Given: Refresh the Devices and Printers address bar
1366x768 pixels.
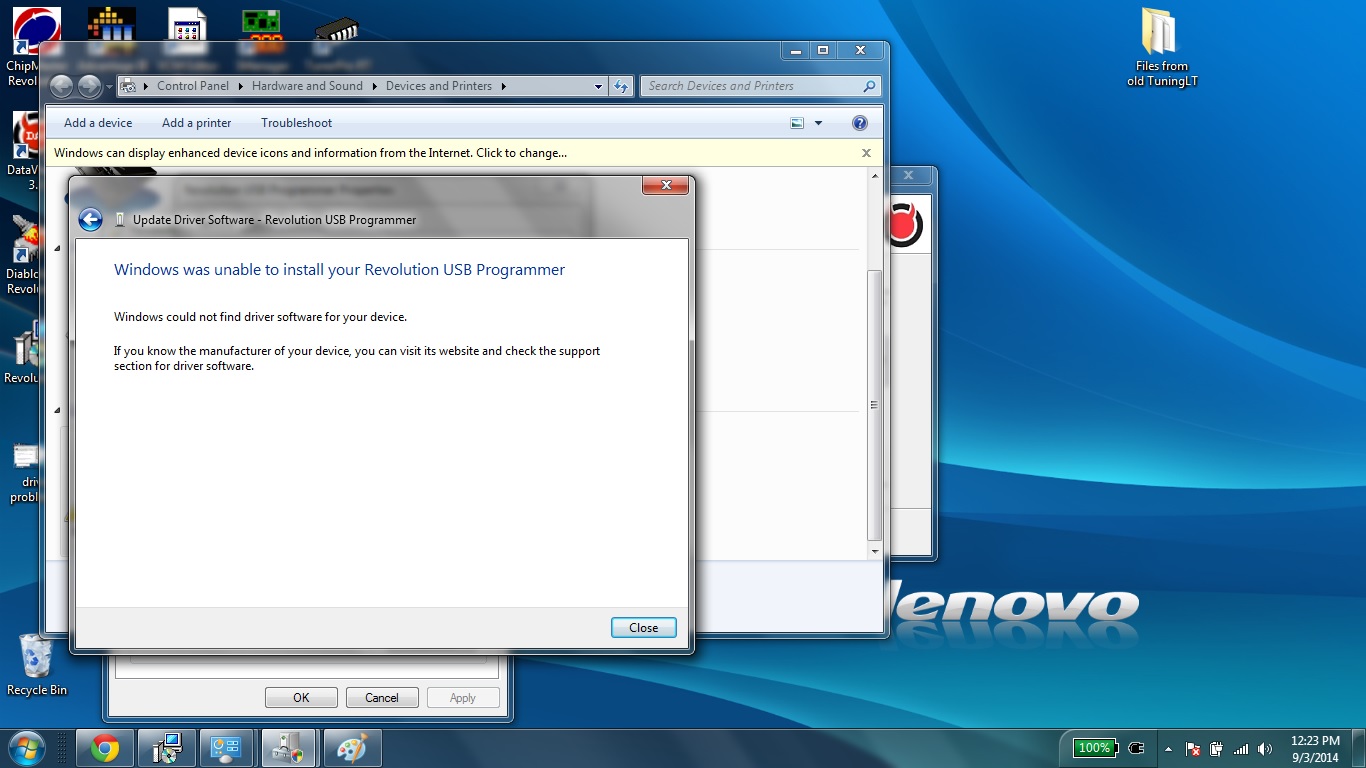Looking at the screenshot, I should click(x=622, y=86).
